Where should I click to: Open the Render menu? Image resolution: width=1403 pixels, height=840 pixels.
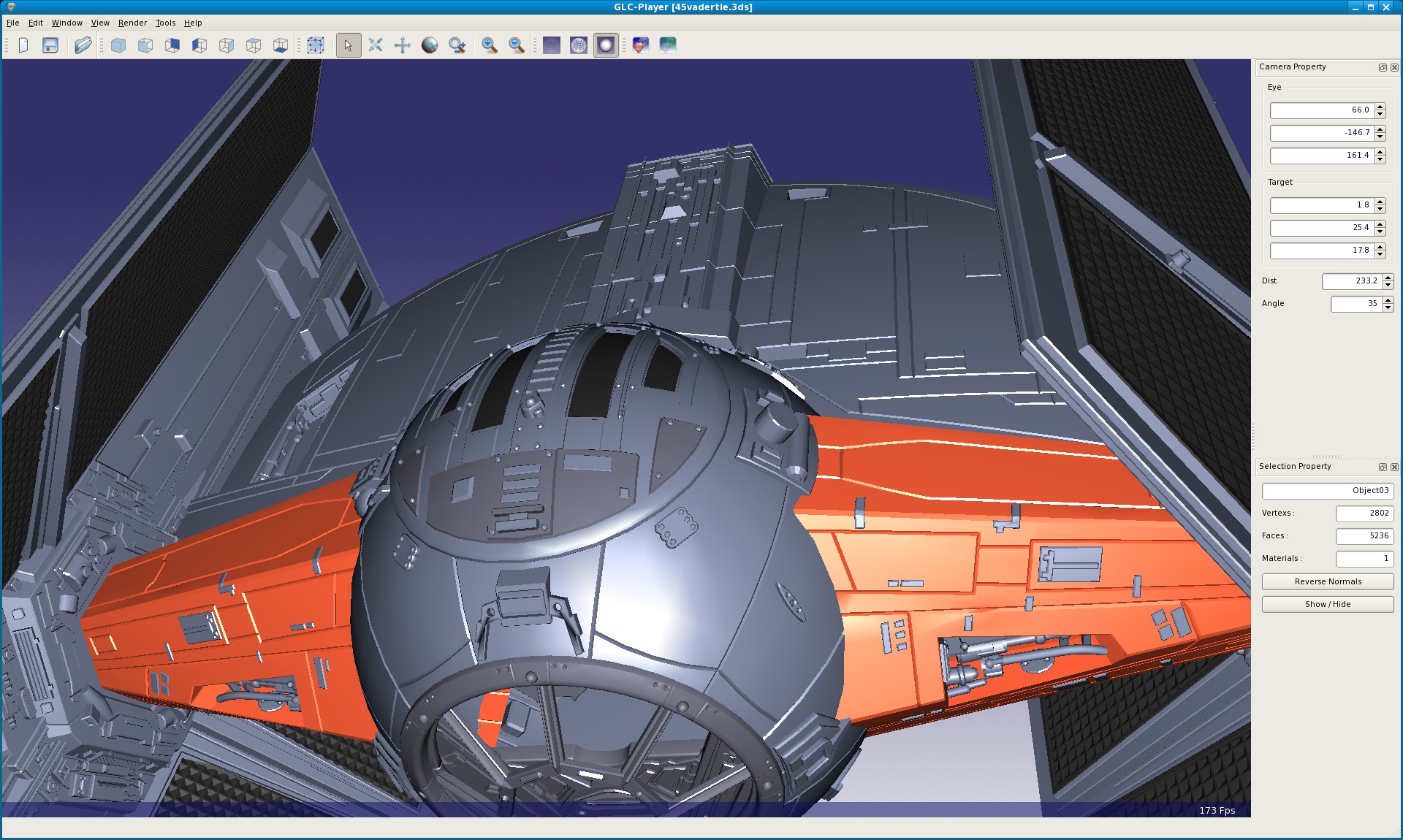click(x=132, y=23)
